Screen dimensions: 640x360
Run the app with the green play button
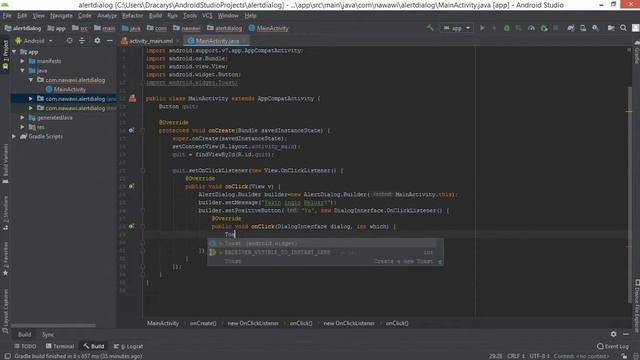point(482,28)
